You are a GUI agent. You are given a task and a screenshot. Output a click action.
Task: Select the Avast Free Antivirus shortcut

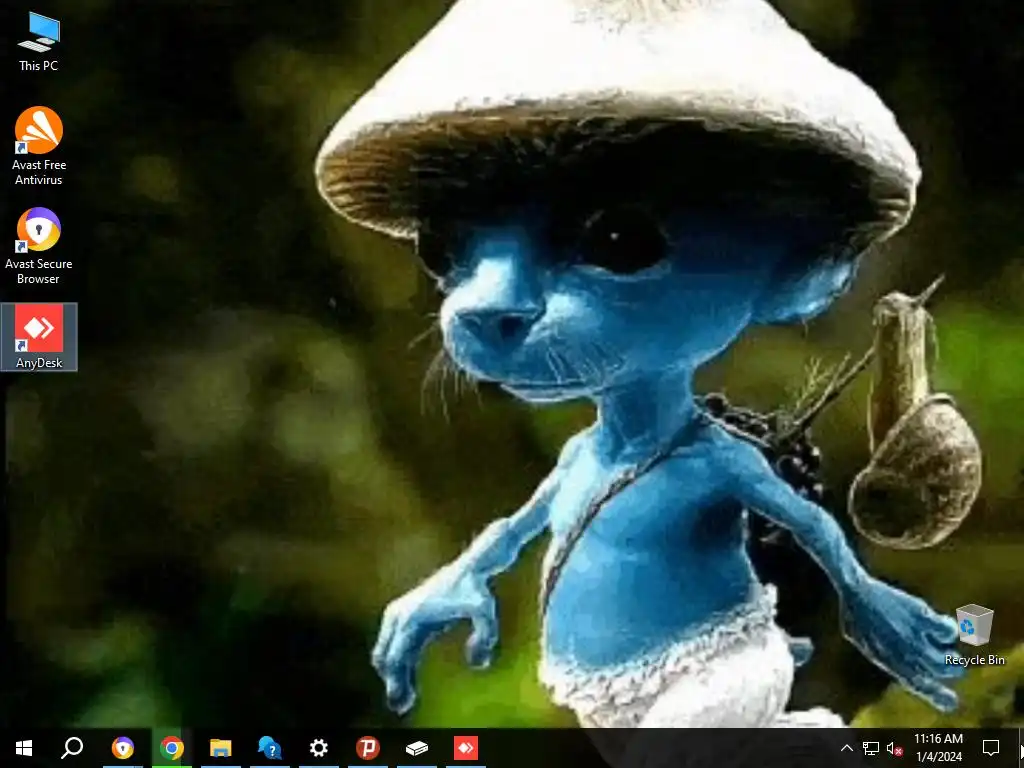(x=39, y=146)
